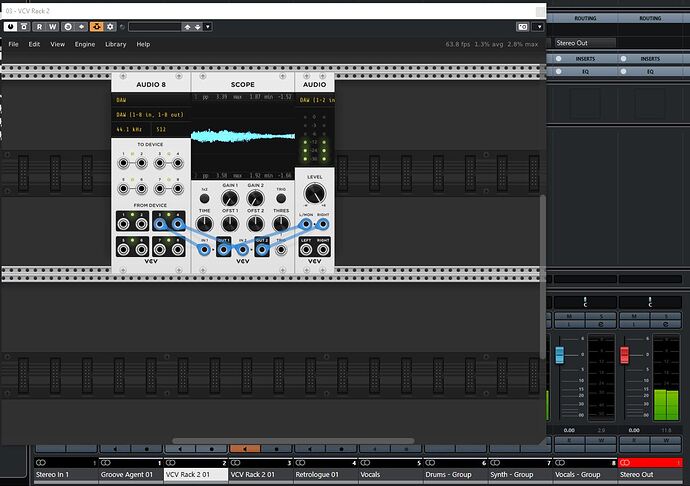Click the Scope OUT 1 jack
The width and height of the screenshot is (690, 486).
coord(224,250)
